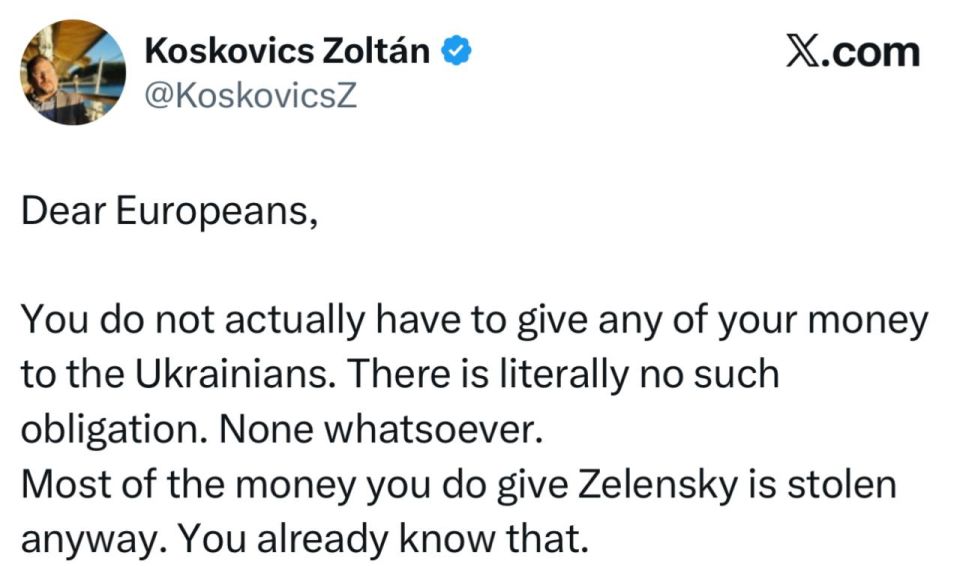
Task: Click the phrase "None whatsoever."
Action: [377, 428]
